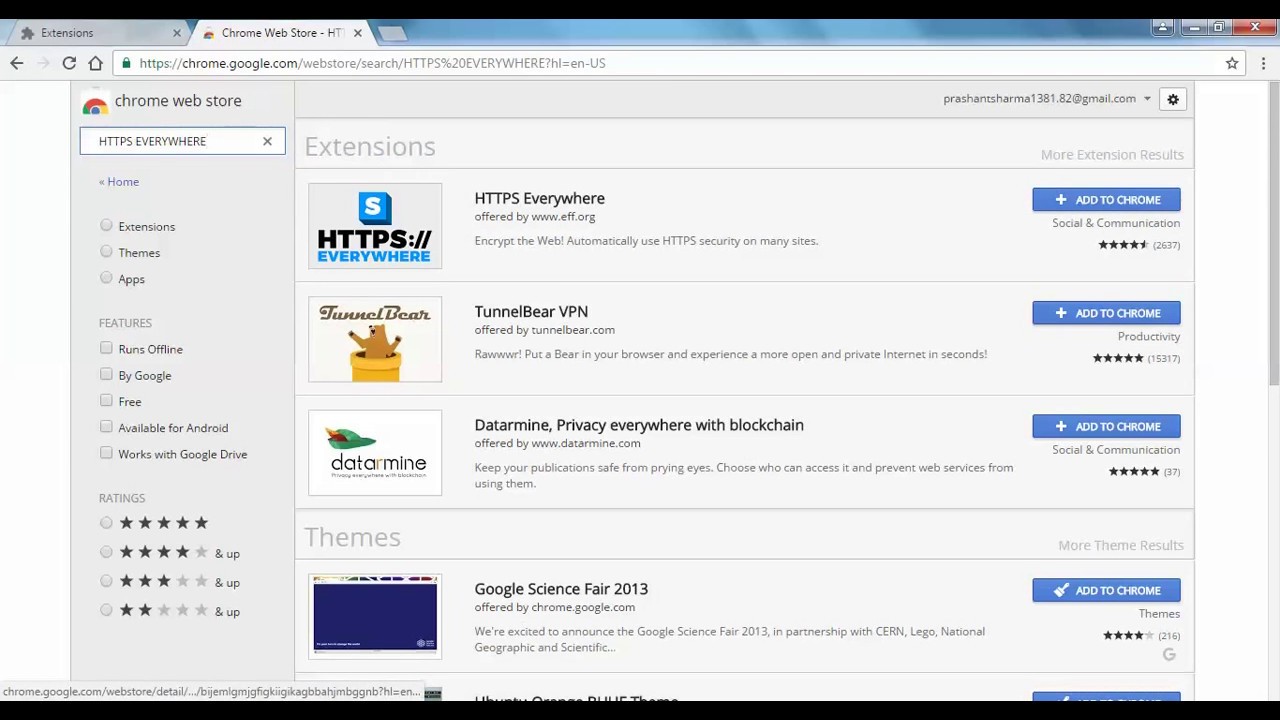1280x720 pixels.
Task: Click the Chrome profile icon in title bar
Action: pos(1162,28)
